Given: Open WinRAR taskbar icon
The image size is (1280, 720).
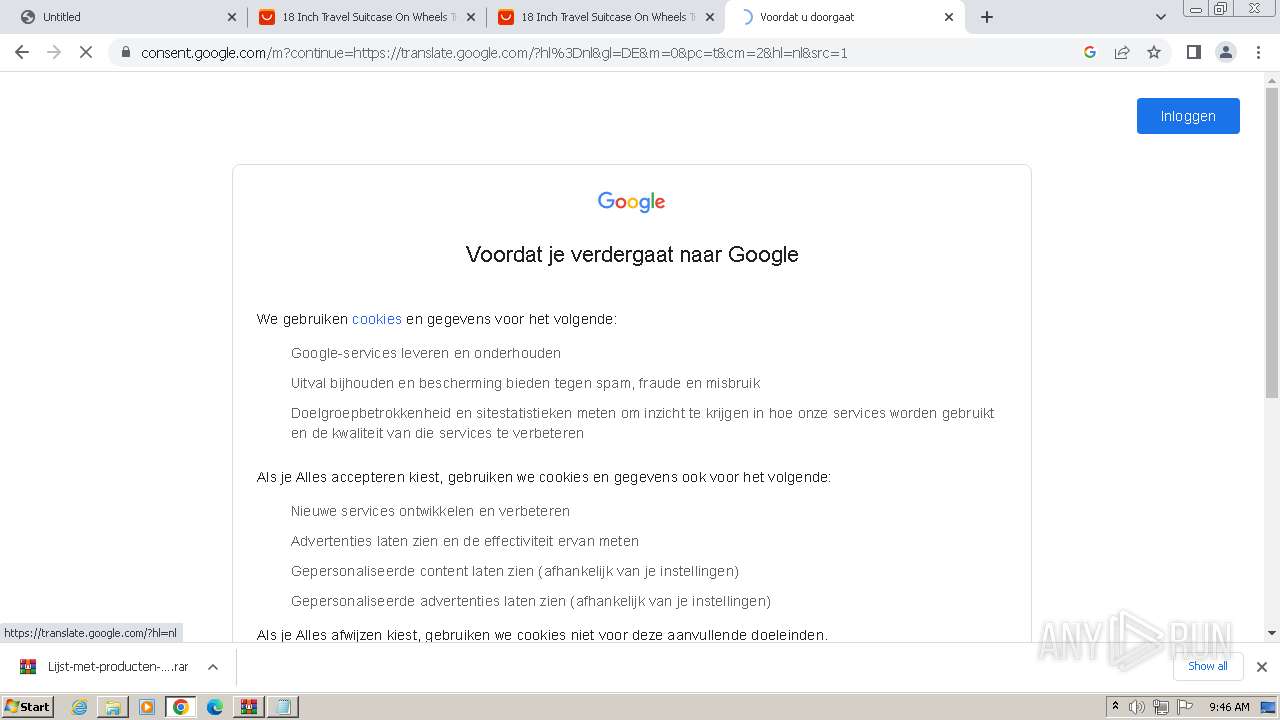Looking at the screenshot, I should pyautogui.click(x=249, y=707).
